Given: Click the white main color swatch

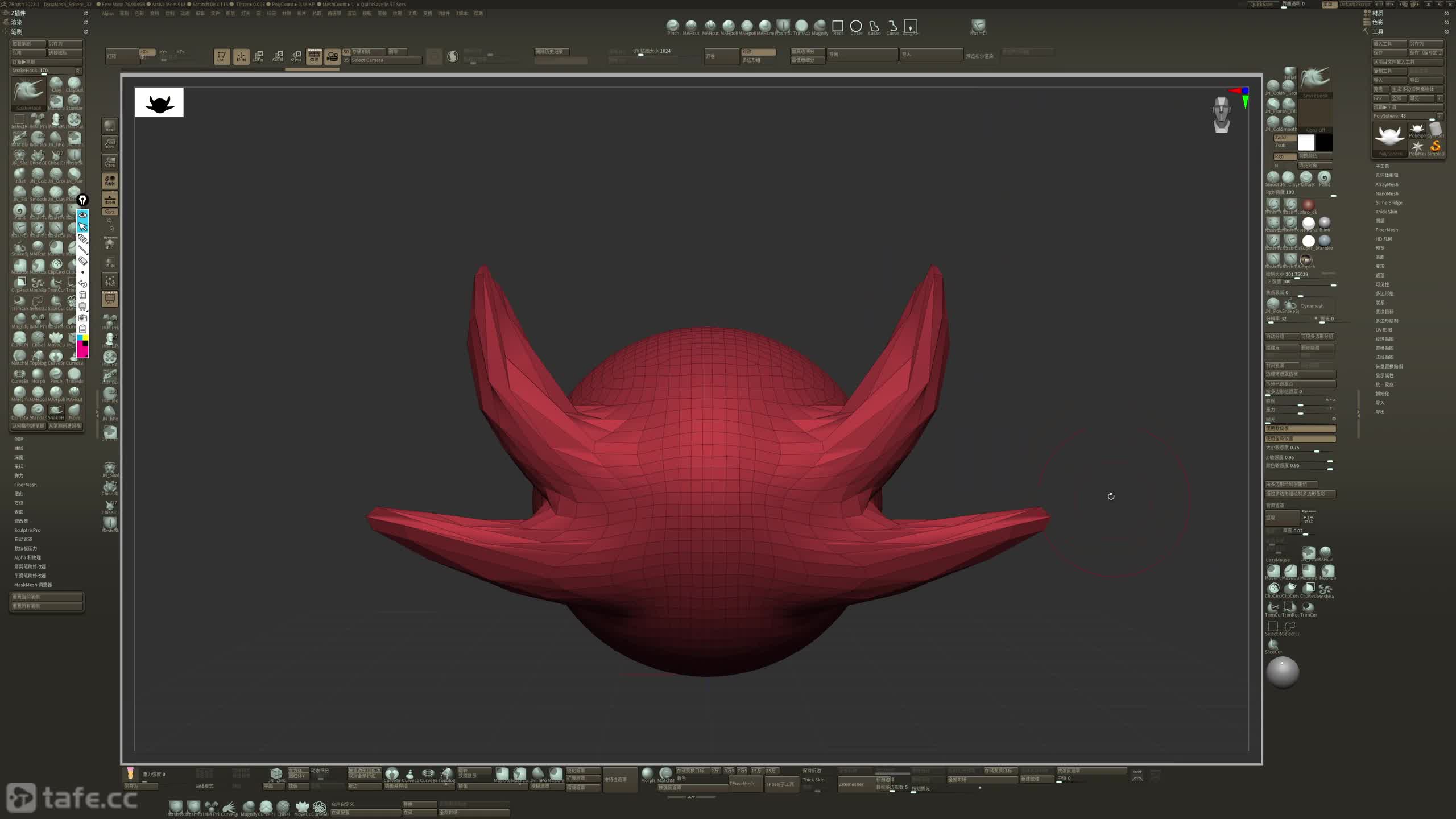Looking at the screenshot, I should click(1306, 142).
